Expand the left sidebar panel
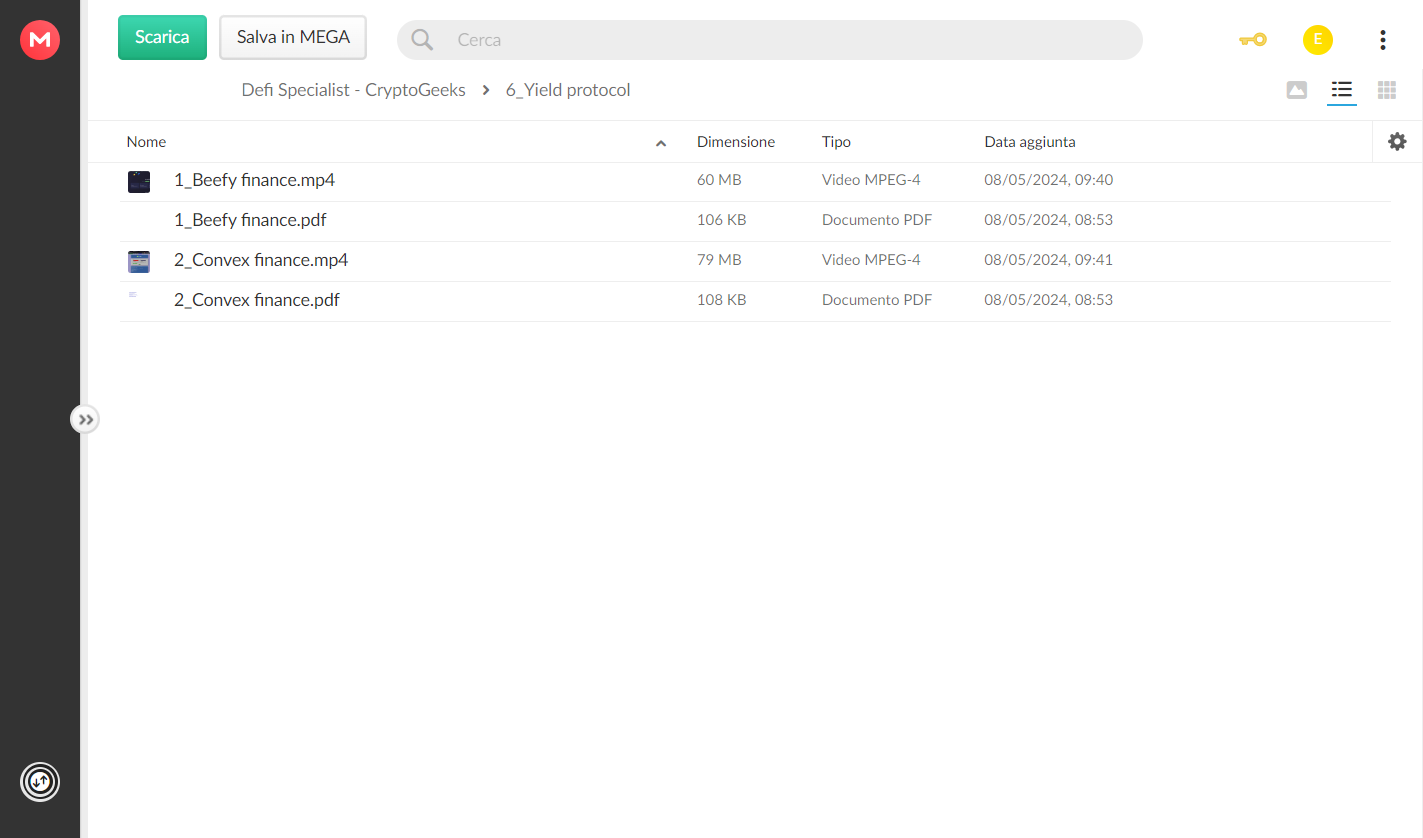Screen dimensions: 1423x838 point(85,419)
